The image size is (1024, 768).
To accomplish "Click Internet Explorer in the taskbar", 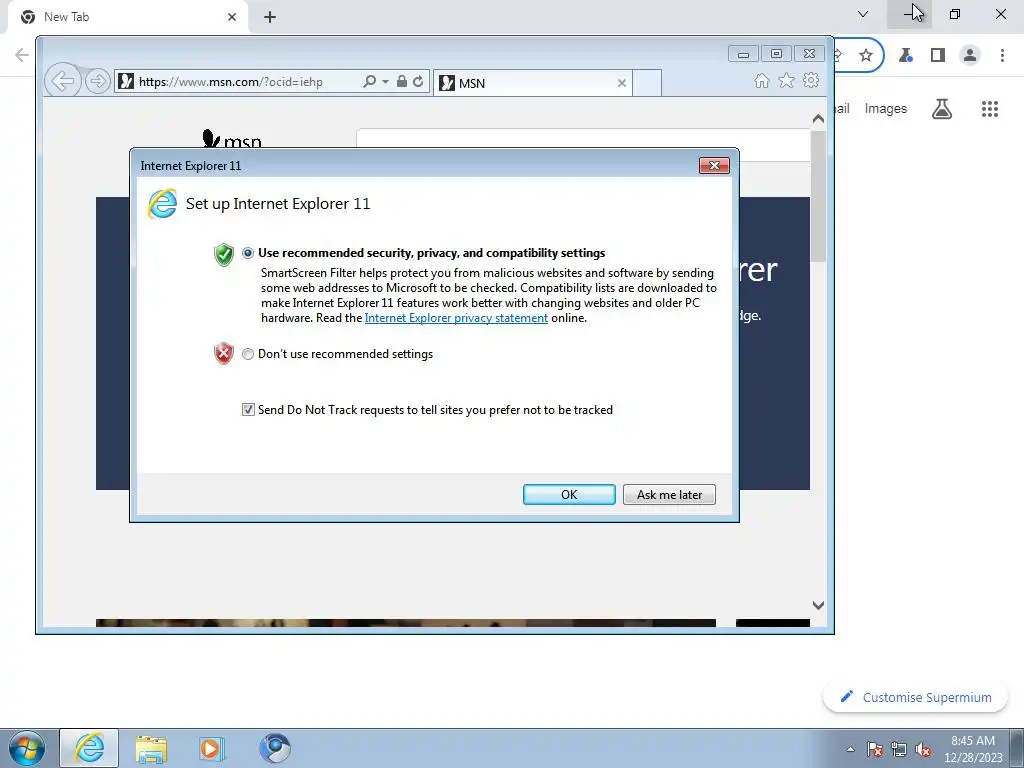I will (x=89, y=748).
